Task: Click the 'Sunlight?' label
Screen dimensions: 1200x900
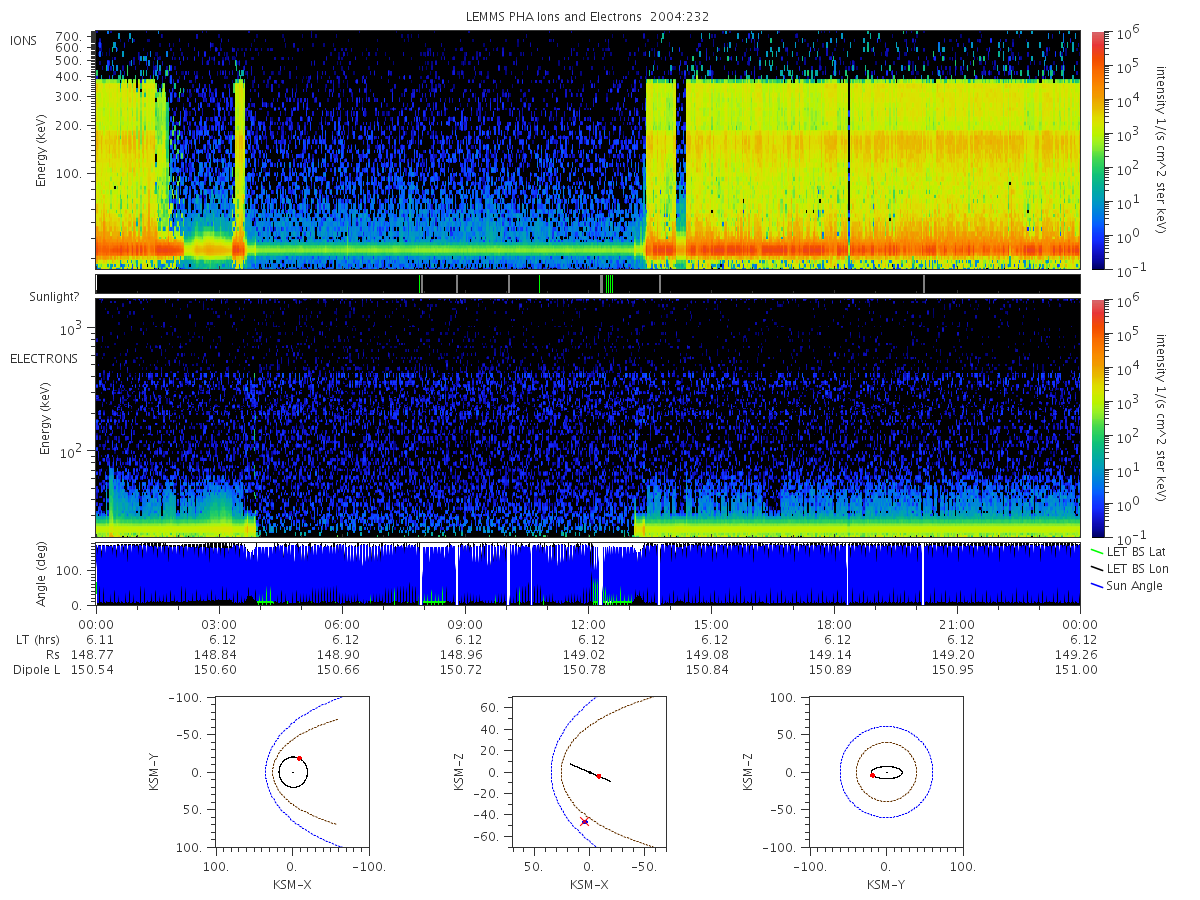Action: pyautogui.click(x=54, y=297)
